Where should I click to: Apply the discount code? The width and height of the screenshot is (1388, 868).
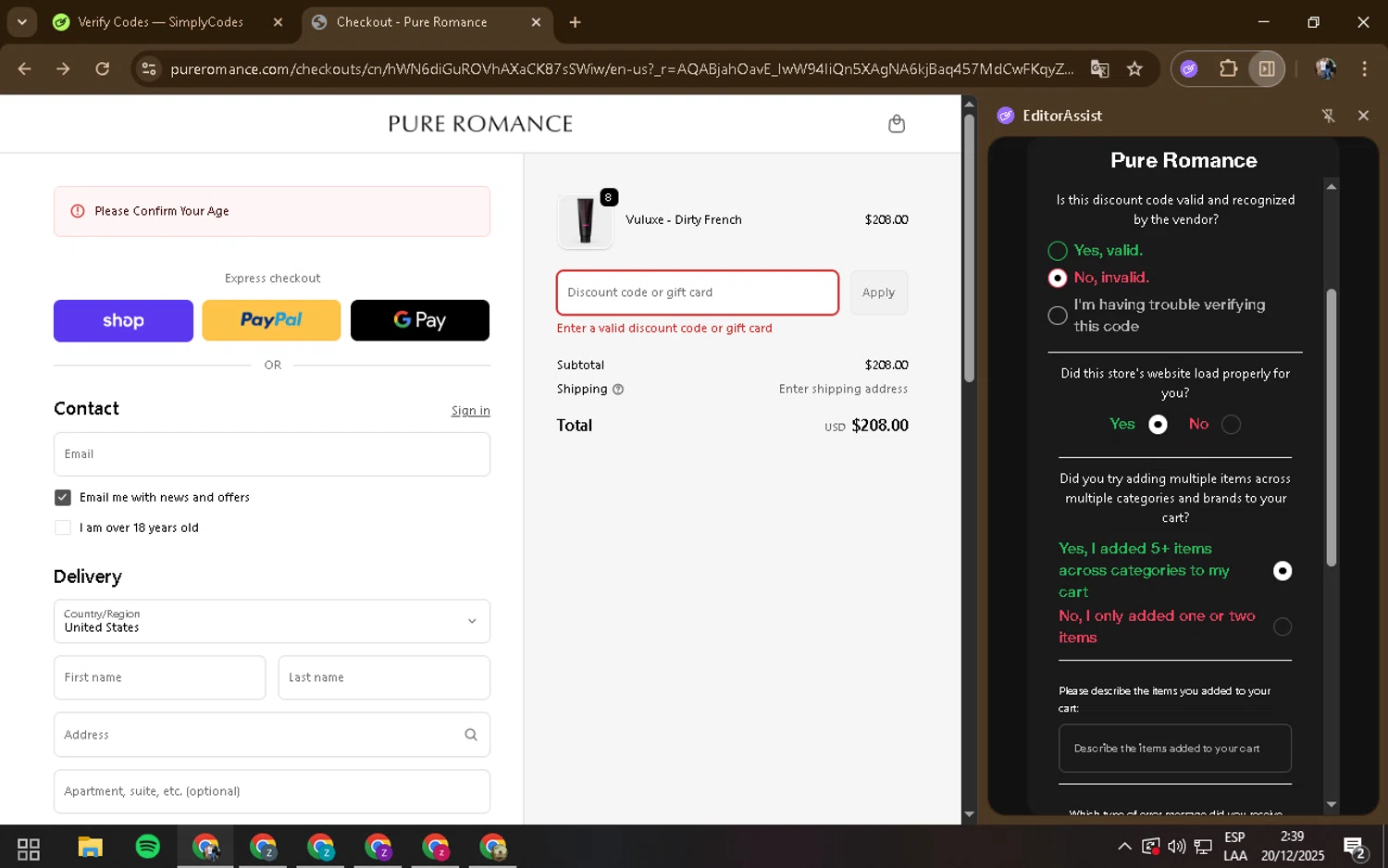coord(878,292)
